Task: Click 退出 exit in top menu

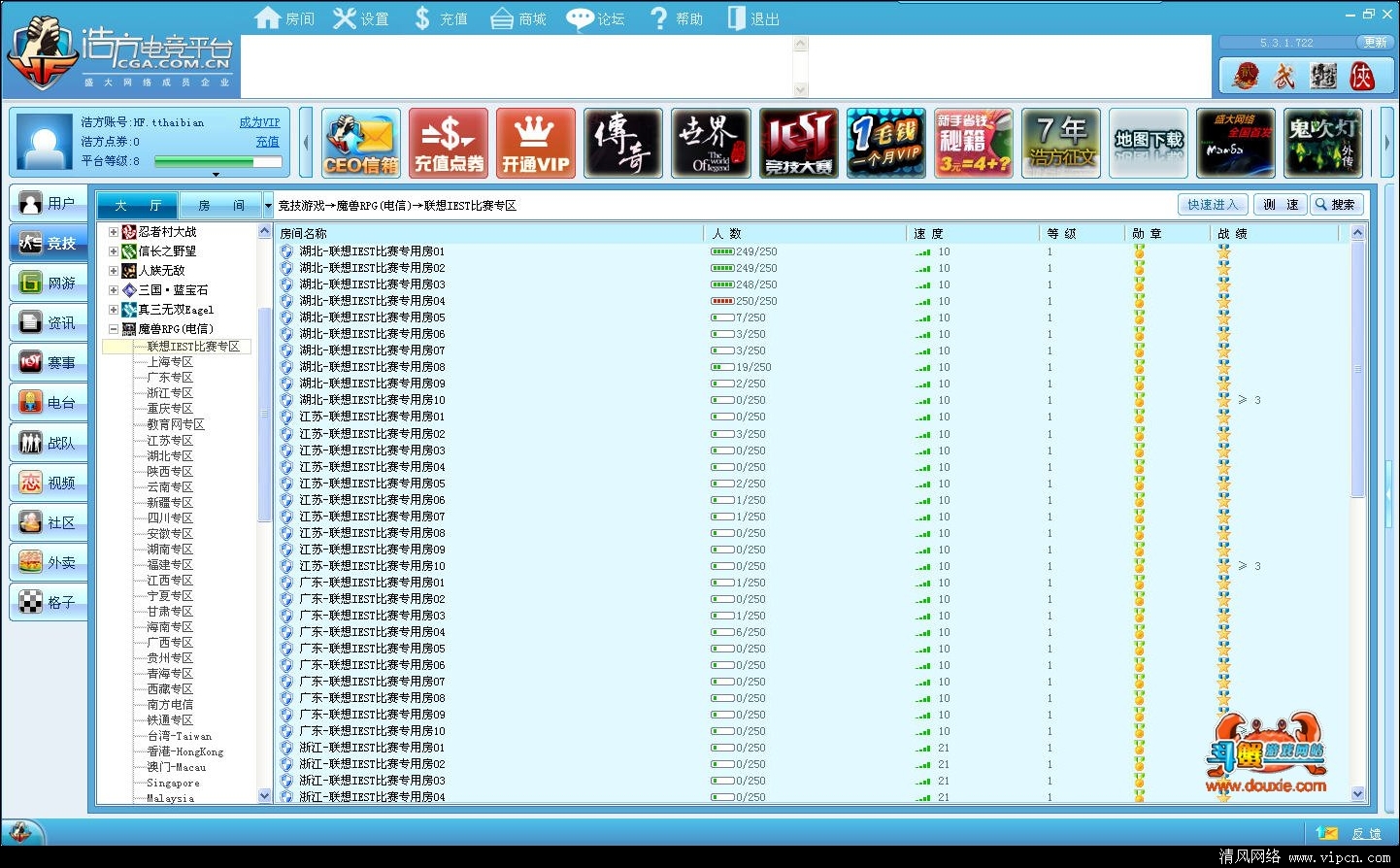Action: tap(754, 18)
